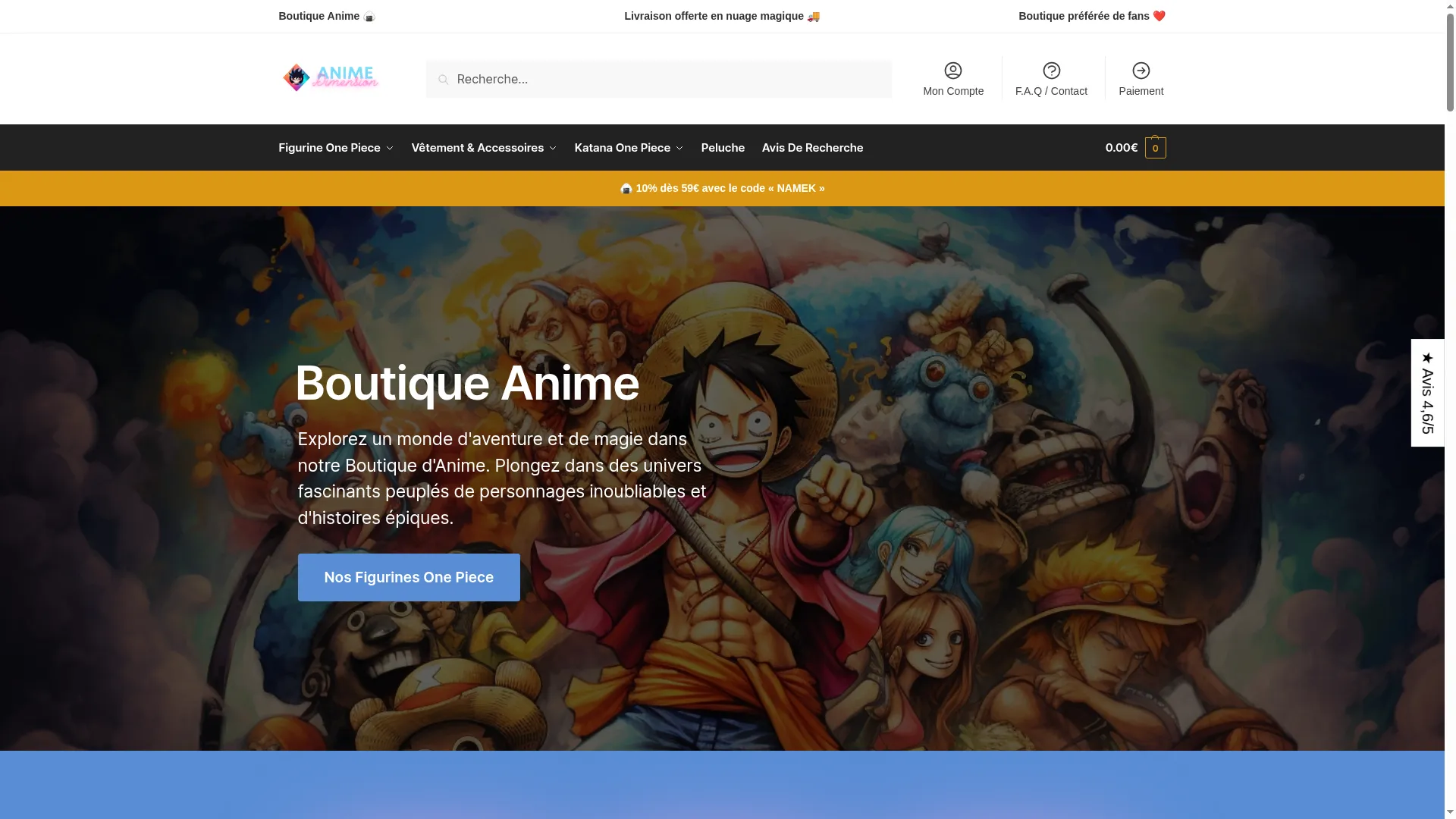This screenshot has width=1456, height=819.
Task: Open the Anime Dimension logo homepage
Action: (331, 77)
